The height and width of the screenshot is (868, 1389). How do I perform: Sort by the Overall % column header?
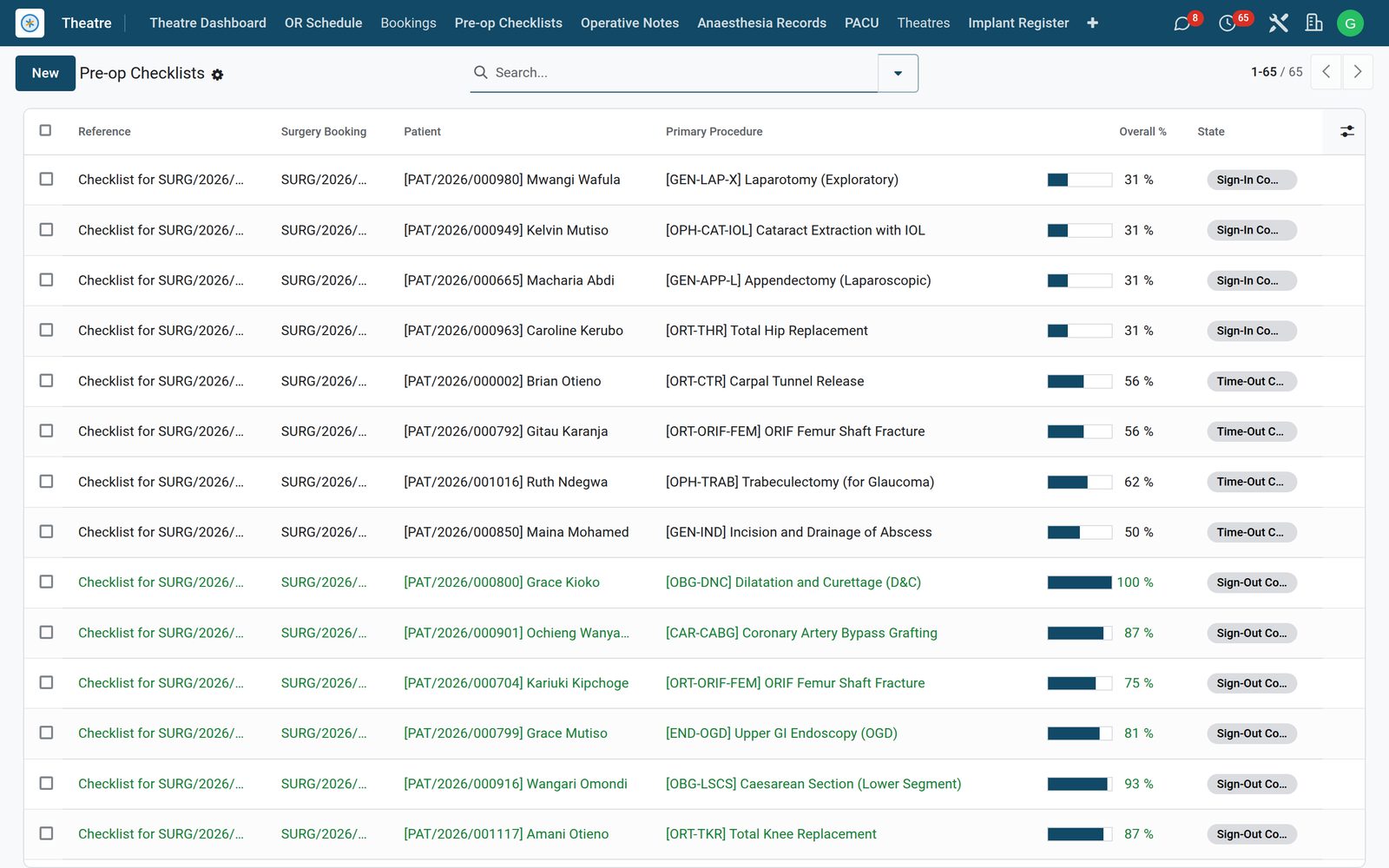(1142, 132)
